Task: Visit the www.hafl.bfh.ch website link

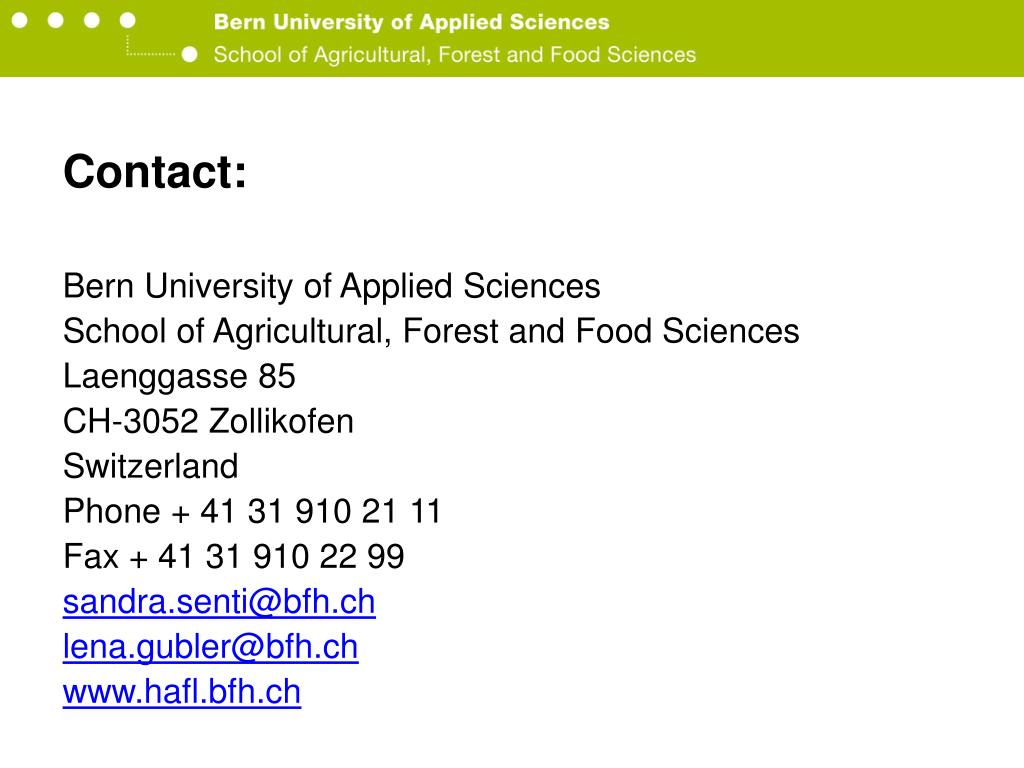Action: click(182, 692)
